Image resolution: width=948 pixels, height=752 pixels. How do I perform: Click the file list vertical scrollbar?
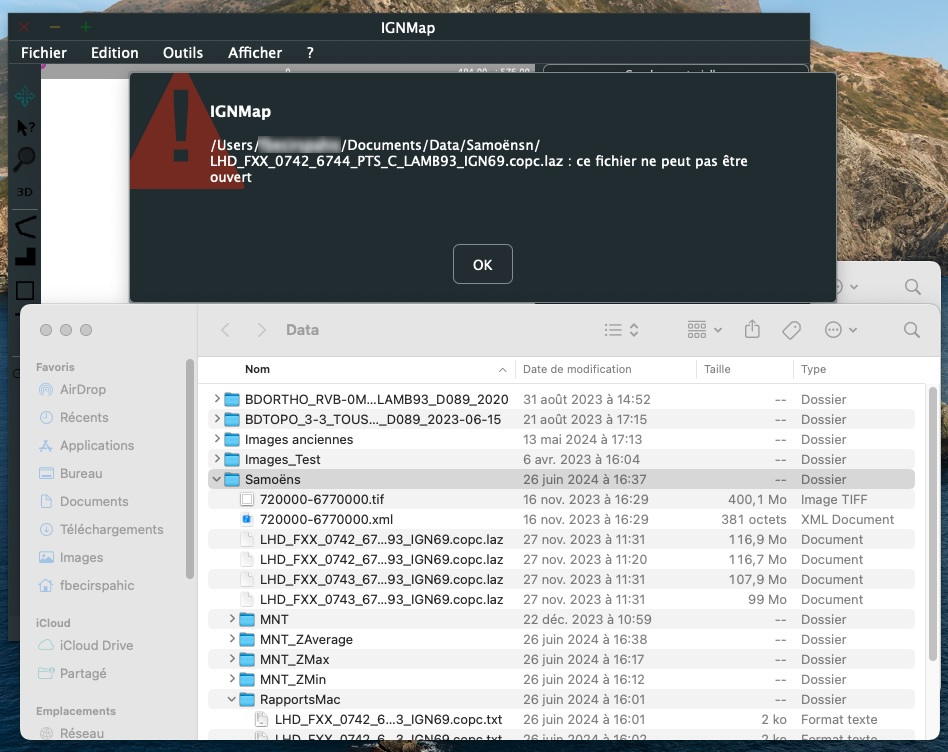pos(933,525)
